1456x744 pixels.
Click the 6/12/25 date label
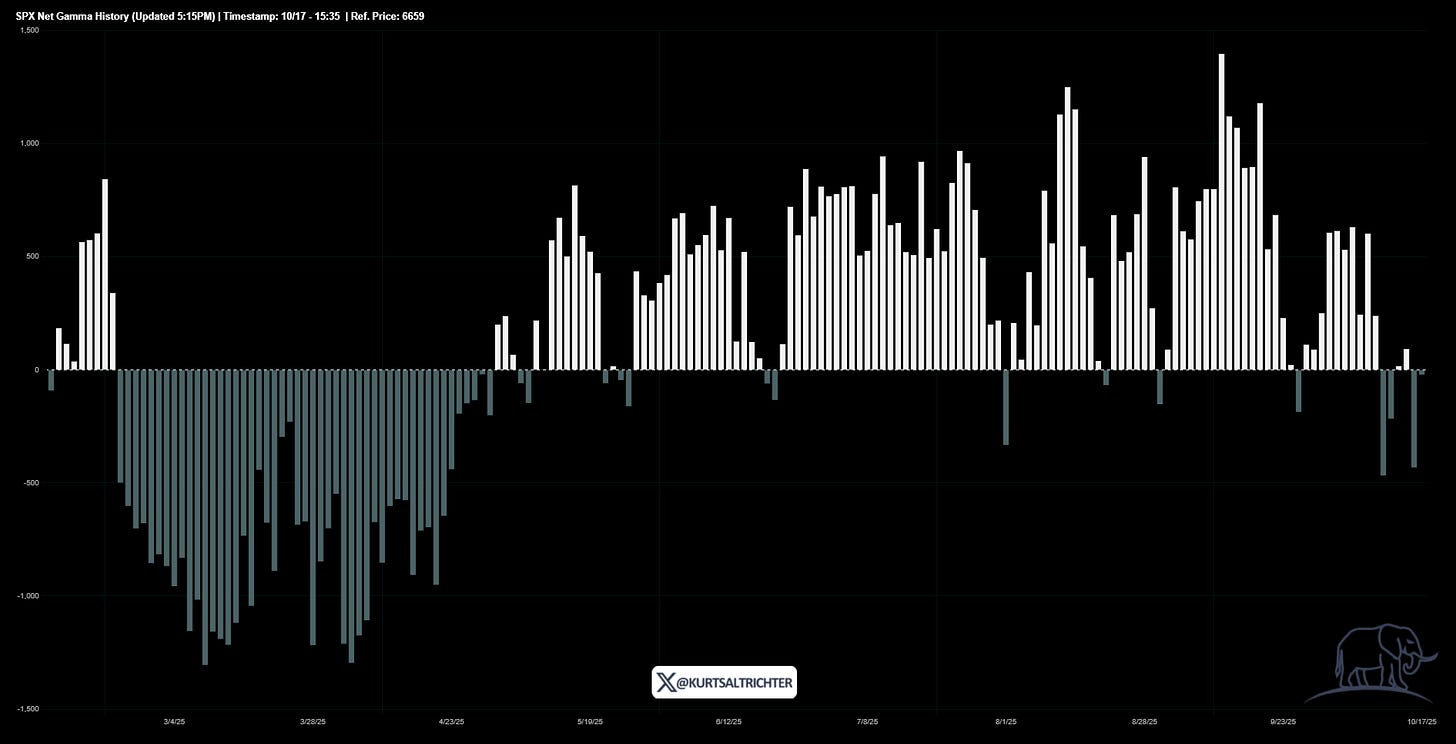tap(729, 721)
